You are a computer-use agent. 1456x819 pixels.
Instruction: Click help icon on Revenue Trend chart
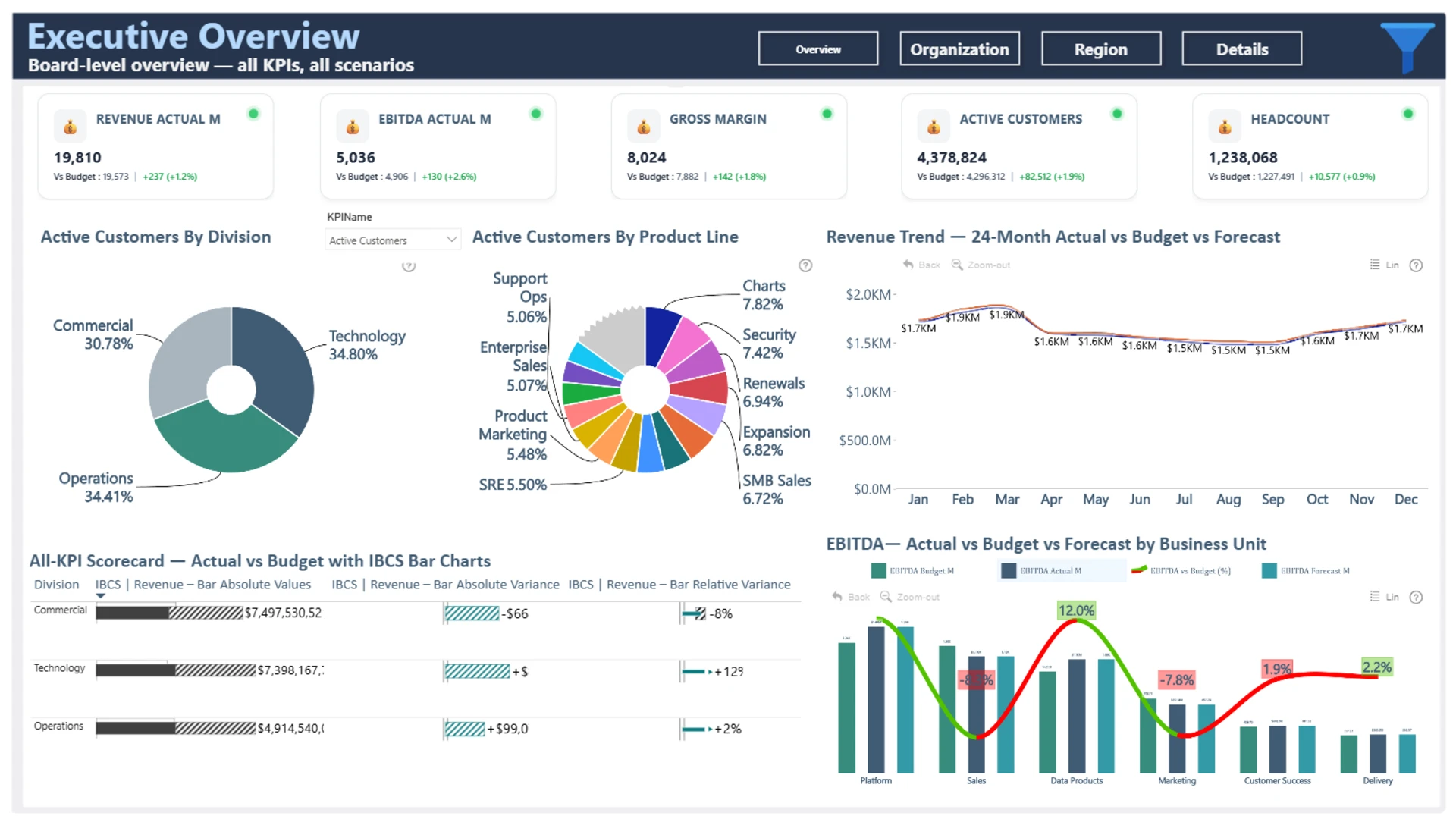pos(1416,265)
